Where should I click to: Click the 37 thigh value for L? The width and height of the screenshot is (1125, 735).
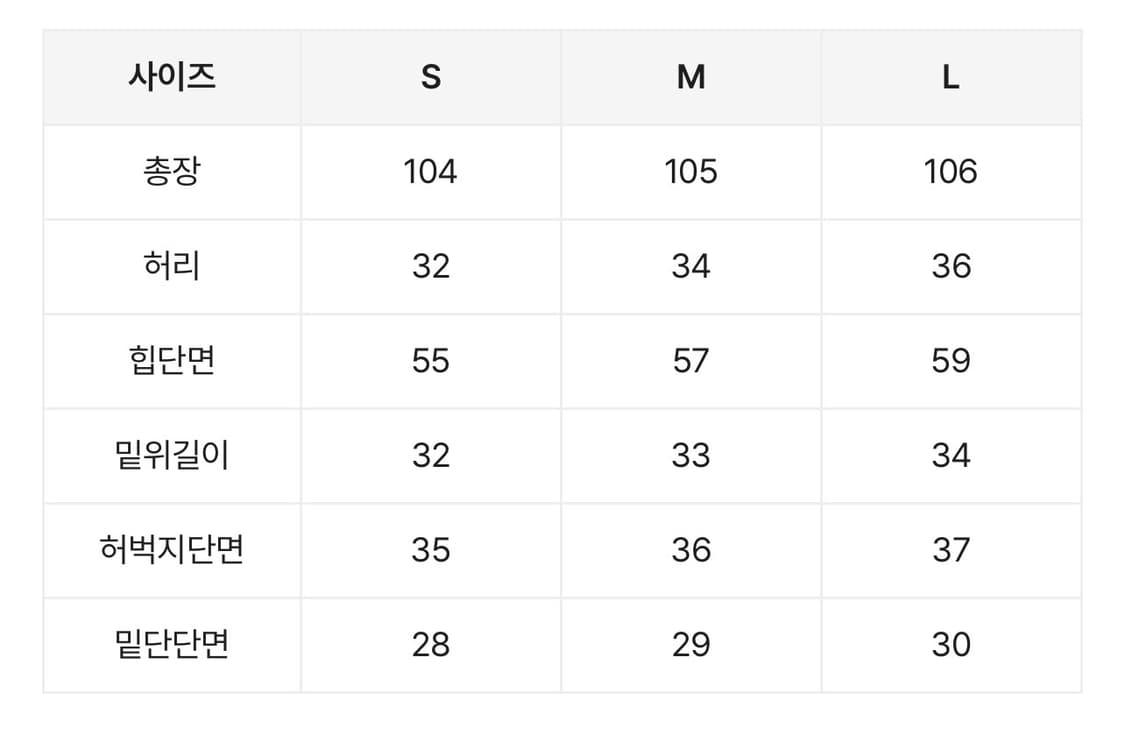click(x=951, y=550)
